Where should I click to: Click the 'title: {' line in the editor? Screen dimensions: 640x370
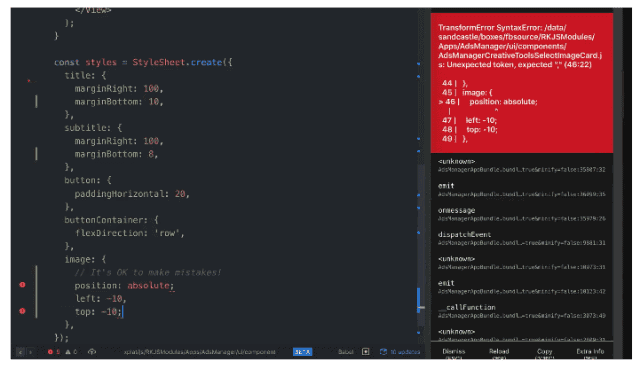tap(85, 75)
